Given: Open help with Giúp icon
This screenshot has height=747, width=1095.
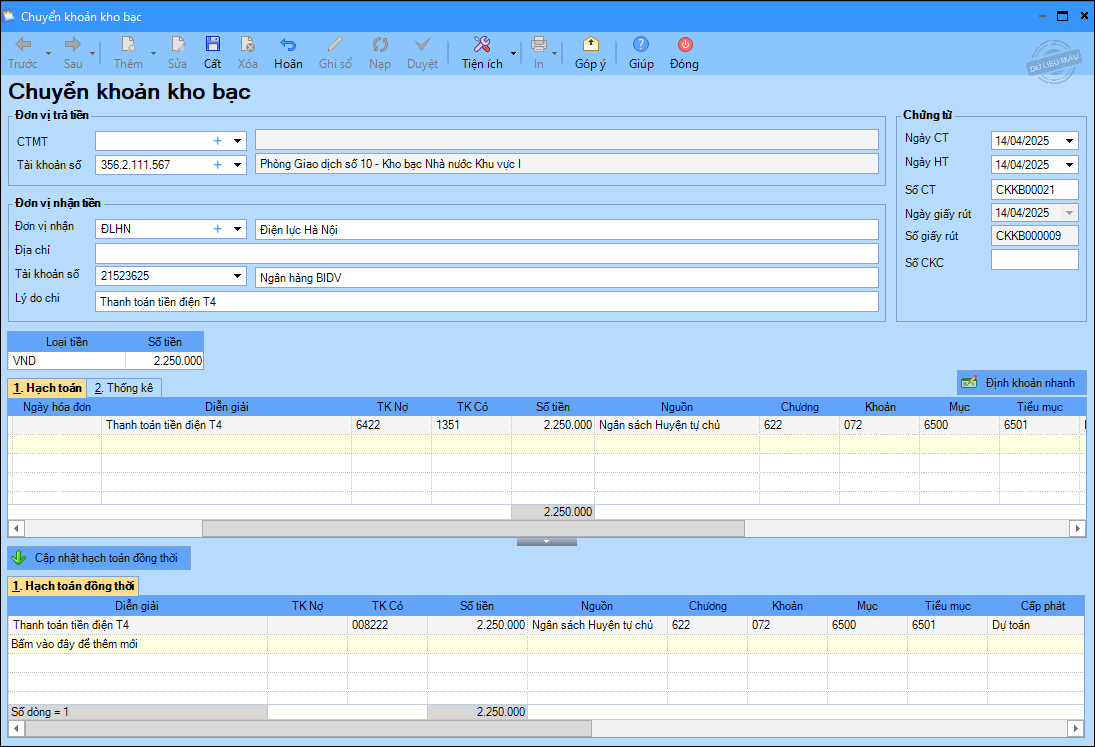Looking at the screenshot, I should (641, 45).
